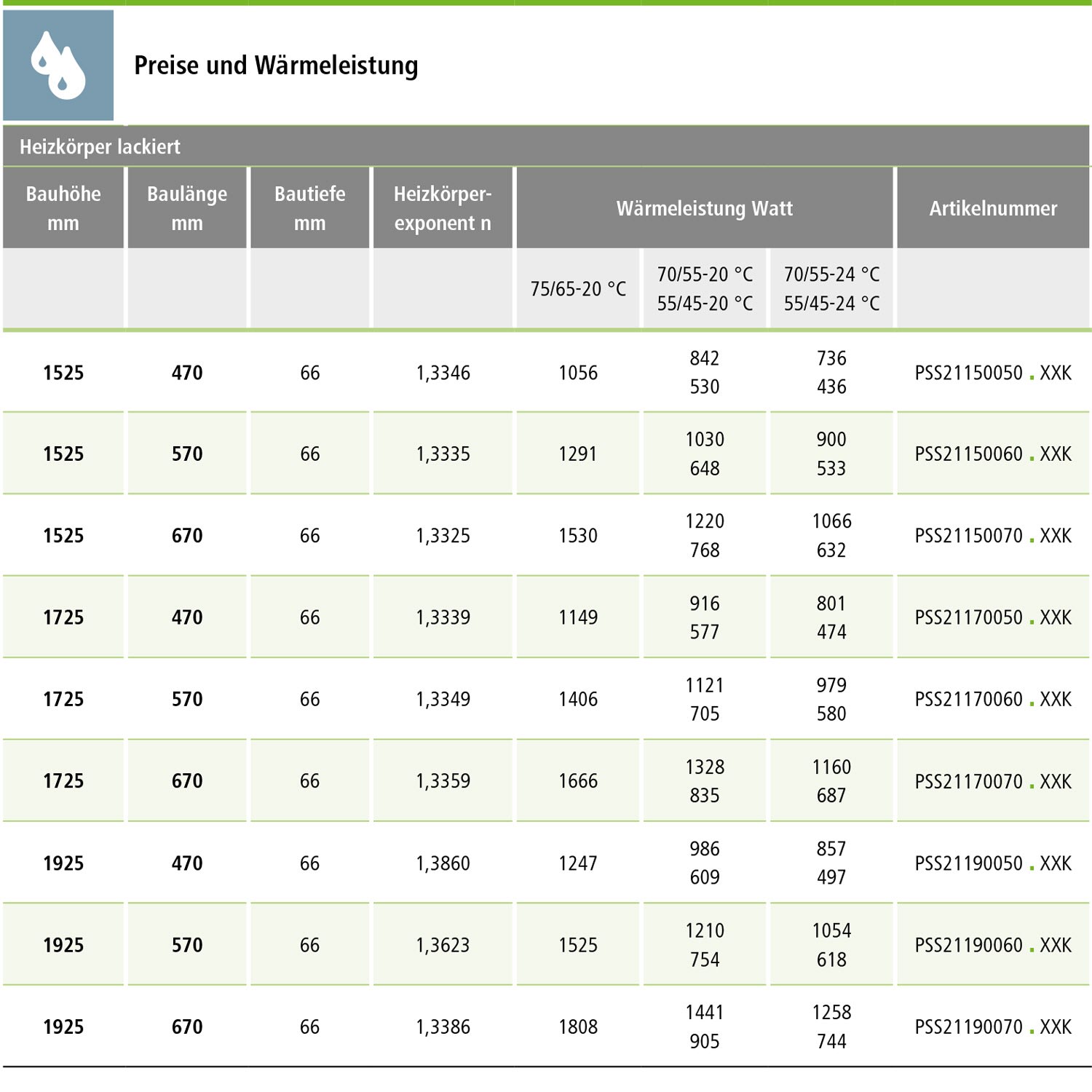Click the 'Baulänge mm' column header
The height and width of the screenshot is (1092, 1092).
pos(187,208)
